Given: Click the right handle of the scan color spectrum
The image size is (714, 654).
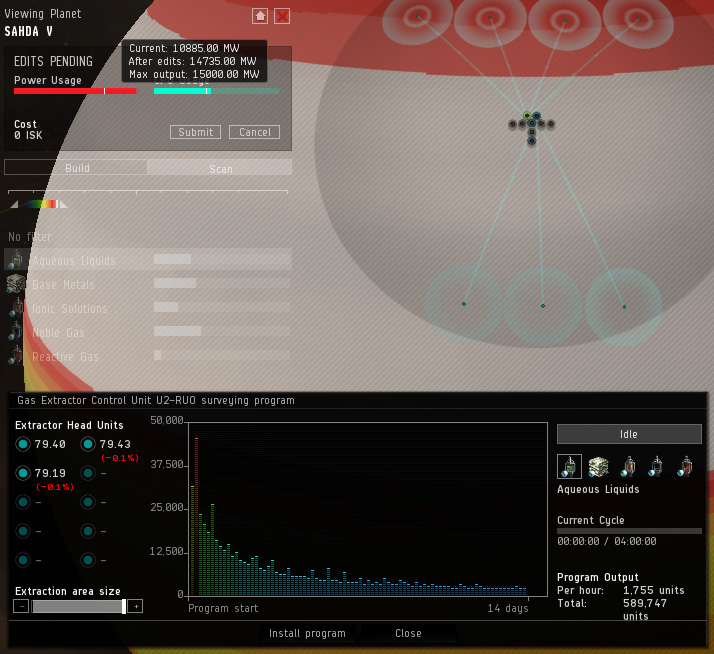Looking at the screenshot, I should tap(63, 204).
